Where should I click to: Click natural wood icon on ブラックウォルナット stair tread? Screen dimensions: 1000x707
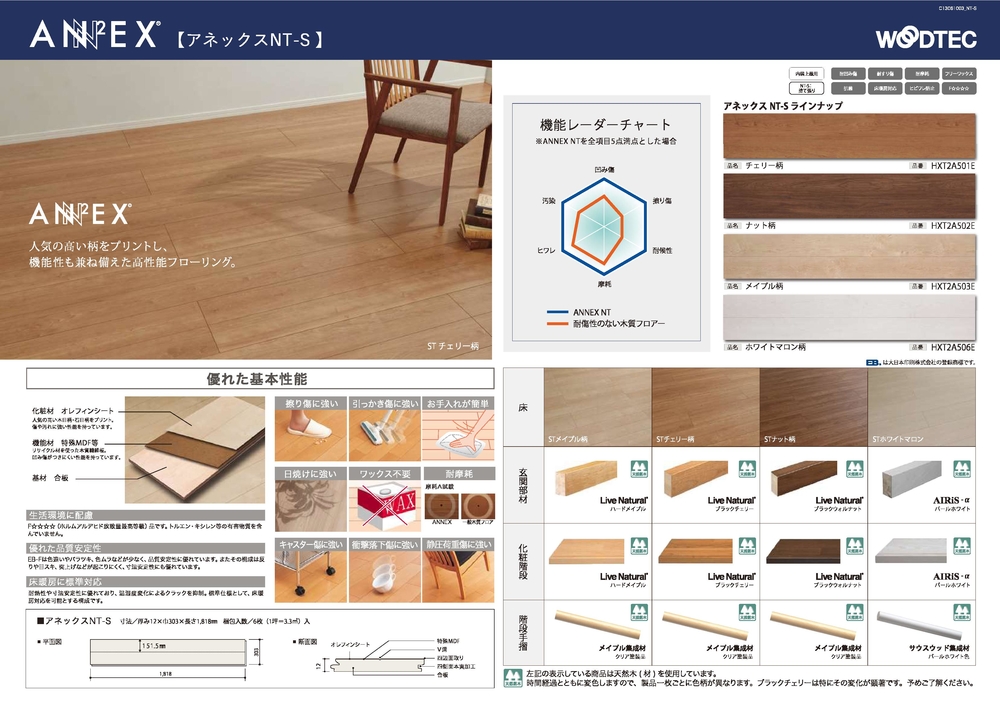pyautogui.click(x=855, y=546)
